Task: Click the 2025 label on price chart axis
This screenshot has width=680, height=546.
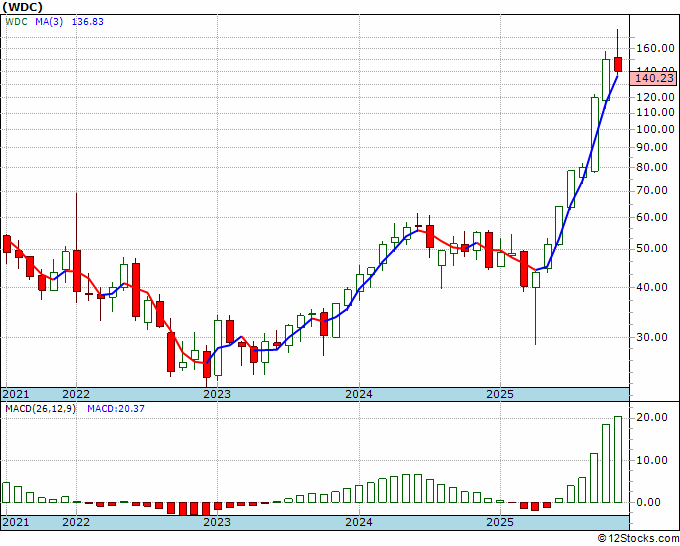Action: click(x=500, y=394)
